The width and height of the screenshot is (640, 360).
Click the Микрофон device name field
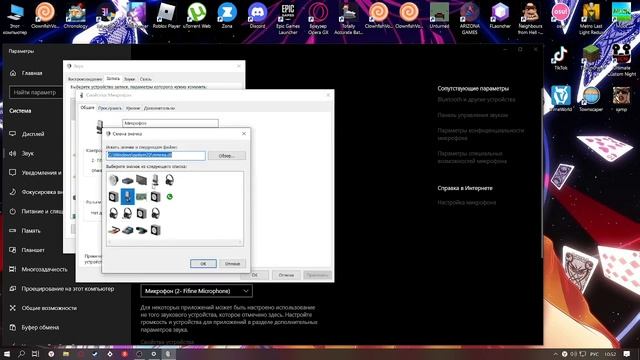(x=170, y=123)
